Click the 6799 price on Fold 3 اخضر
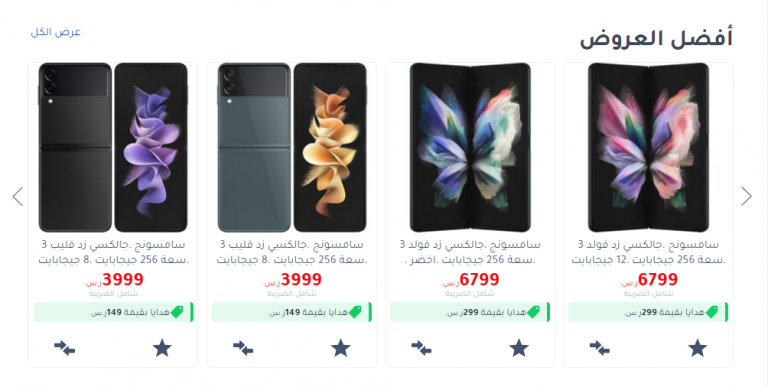This screenshot has height=387, width=768. click(x=470, y=280)
